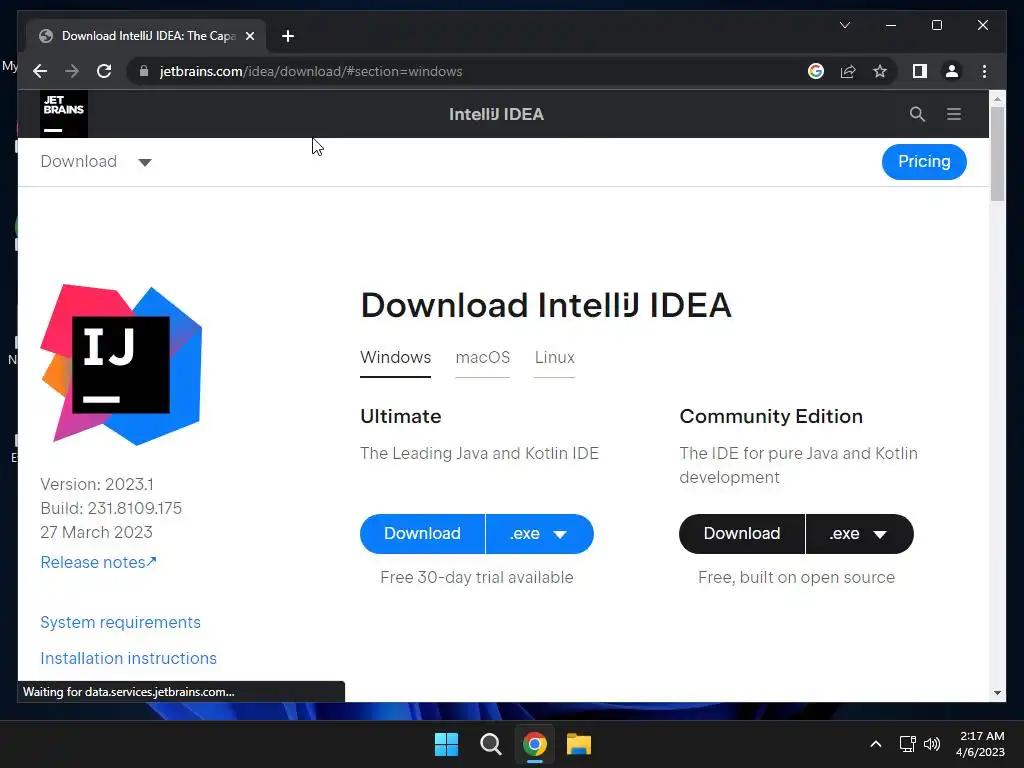The width and height of the screenshot is (1024, 768).
Task: Open Chrome three-dot menu
Action: [984, 71]
